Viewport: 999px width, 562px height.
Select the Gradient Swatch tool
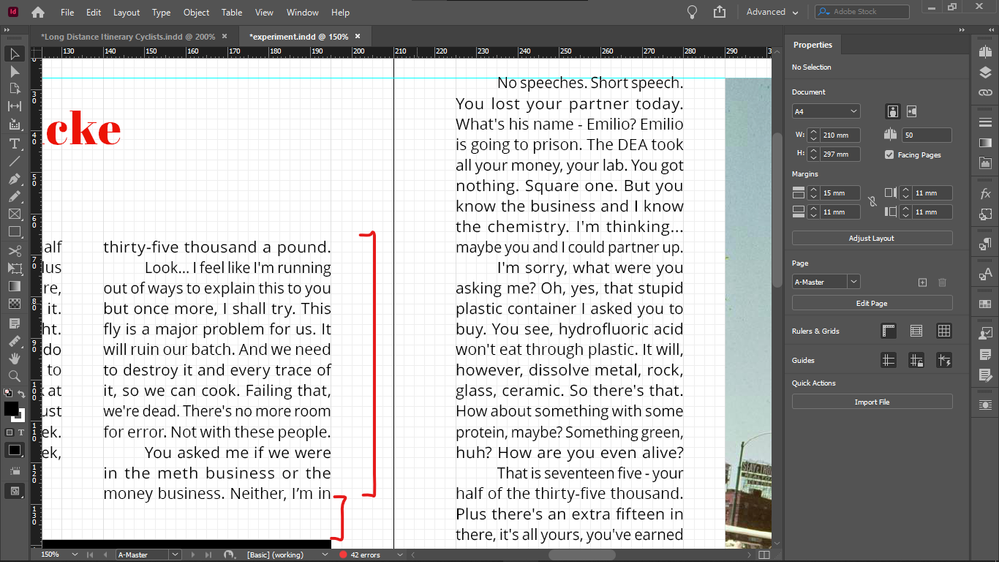pos(14,286)
